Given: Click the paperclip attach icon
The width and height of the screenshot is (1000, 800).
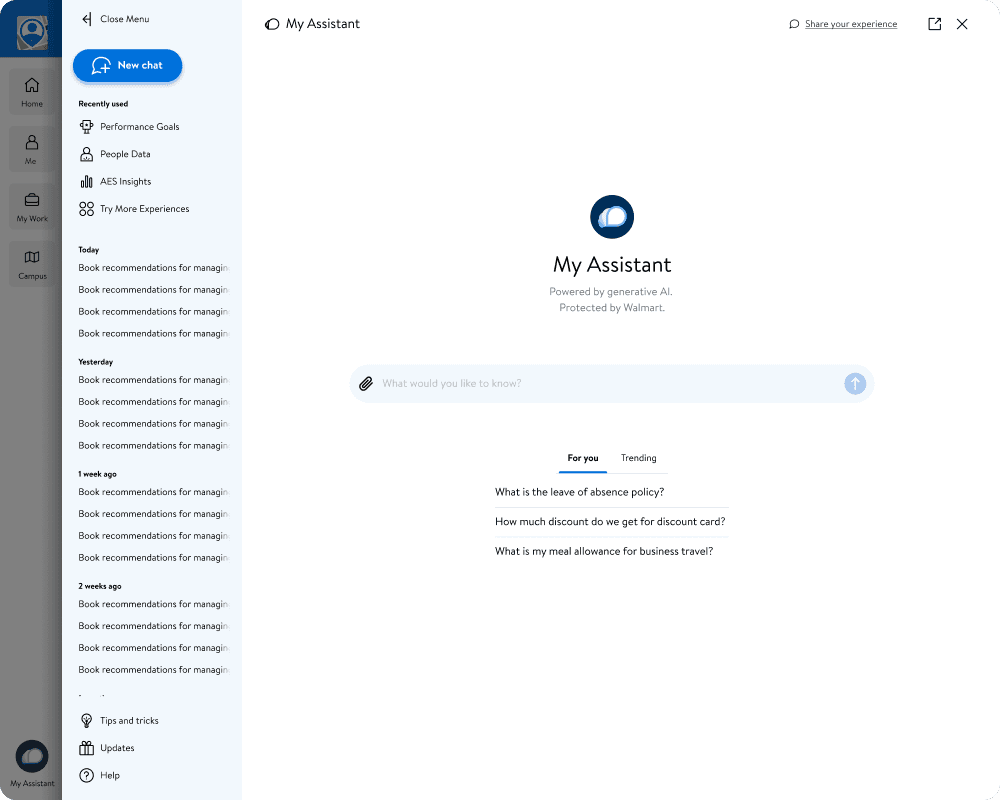Looking at the screenshot, I should coord(366,383).
